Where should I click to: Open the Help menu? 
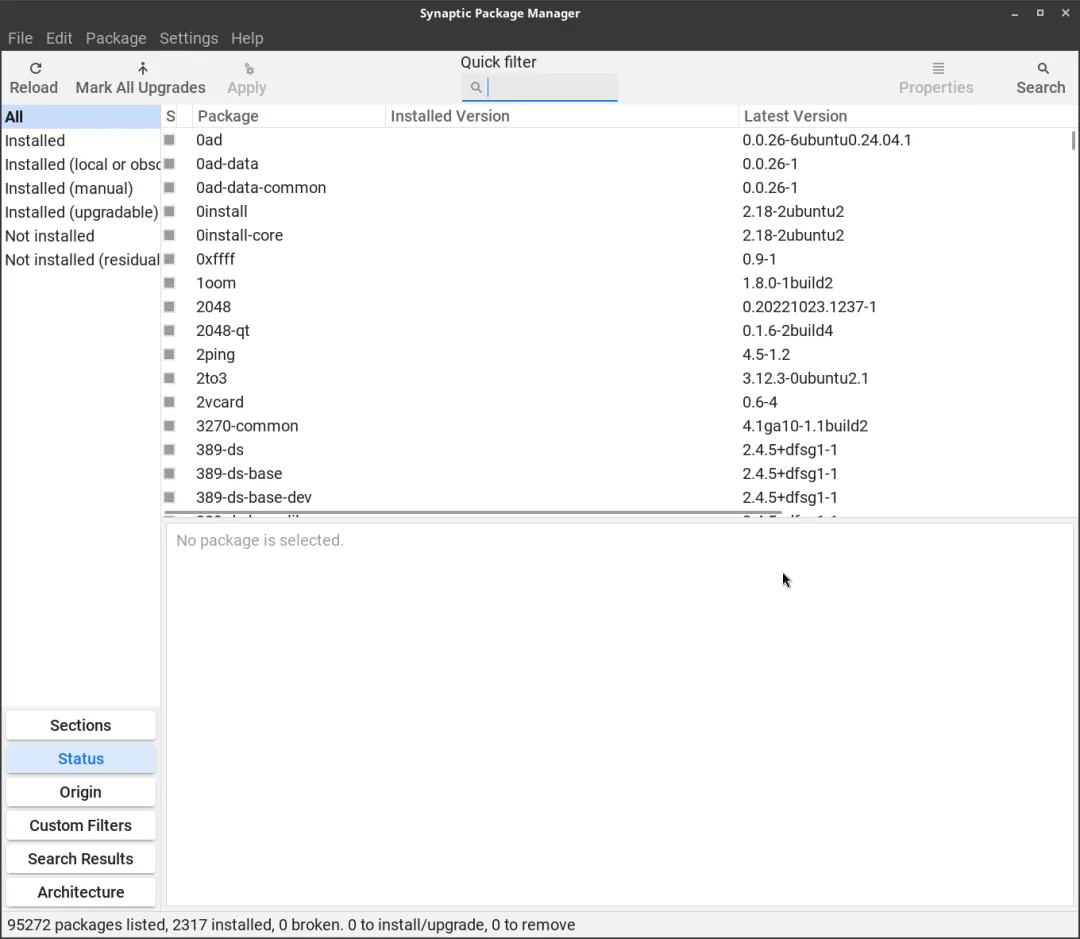click(x=247, y=39)
